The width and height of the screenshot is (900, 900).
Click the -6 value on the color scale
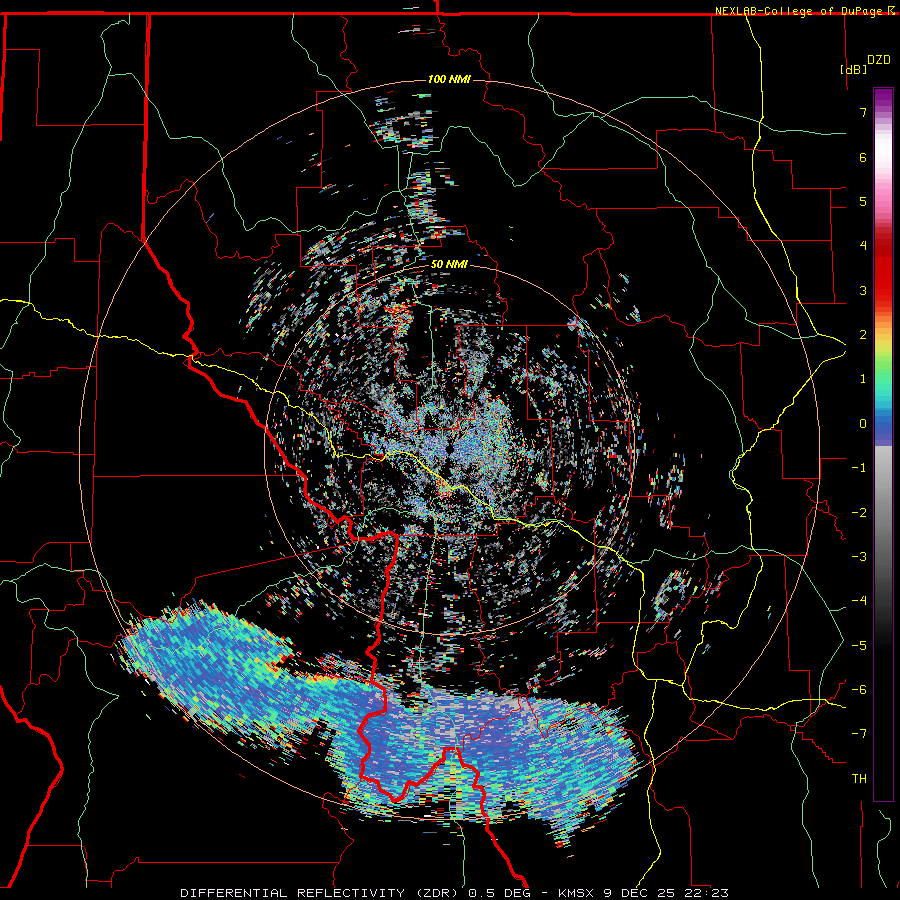(859, 690)
